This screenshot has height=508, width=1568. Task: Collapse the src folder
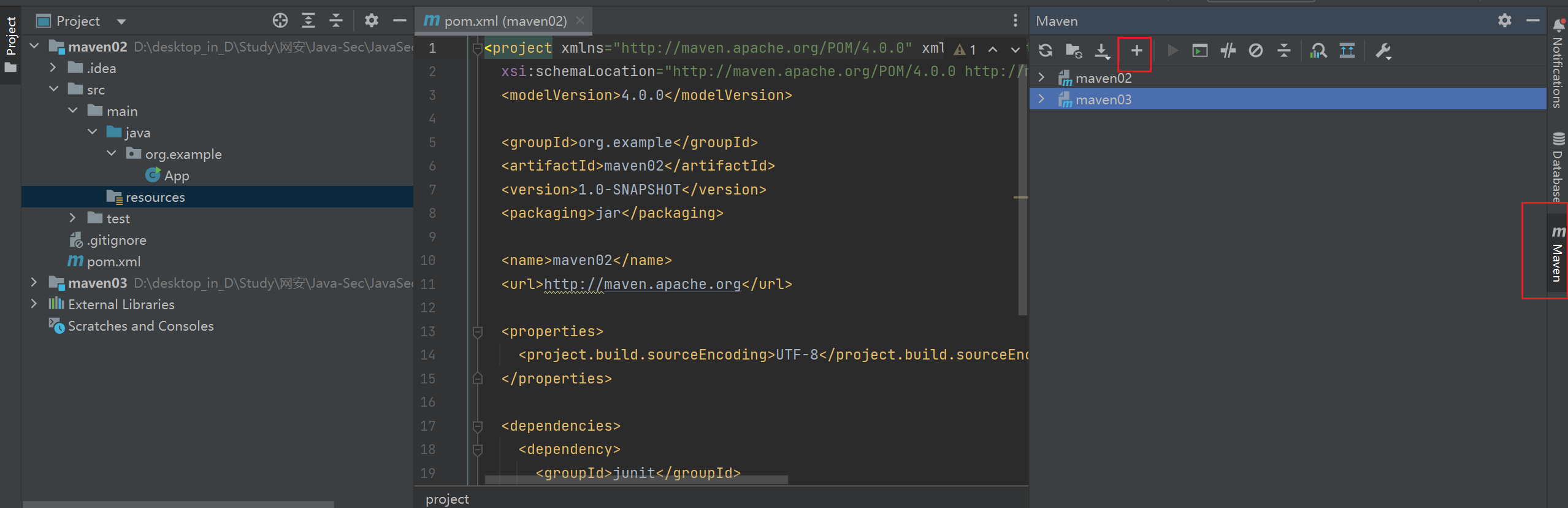(x=53, y=89)
